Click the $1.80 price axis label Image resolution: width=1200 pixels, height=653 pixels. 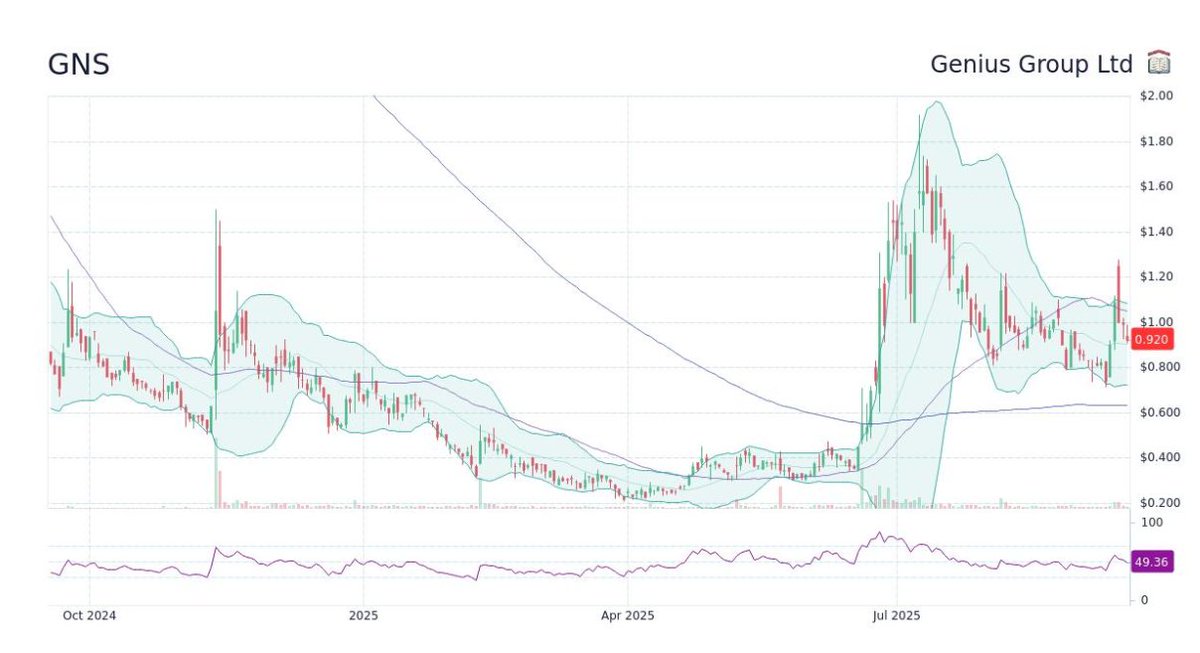click(x=1155, y=141)
